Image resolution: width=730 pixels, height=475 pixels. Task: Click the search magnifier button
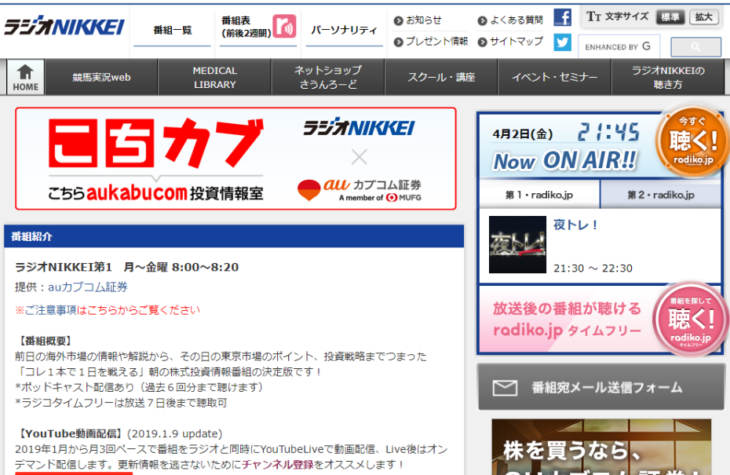click(694, 47)
